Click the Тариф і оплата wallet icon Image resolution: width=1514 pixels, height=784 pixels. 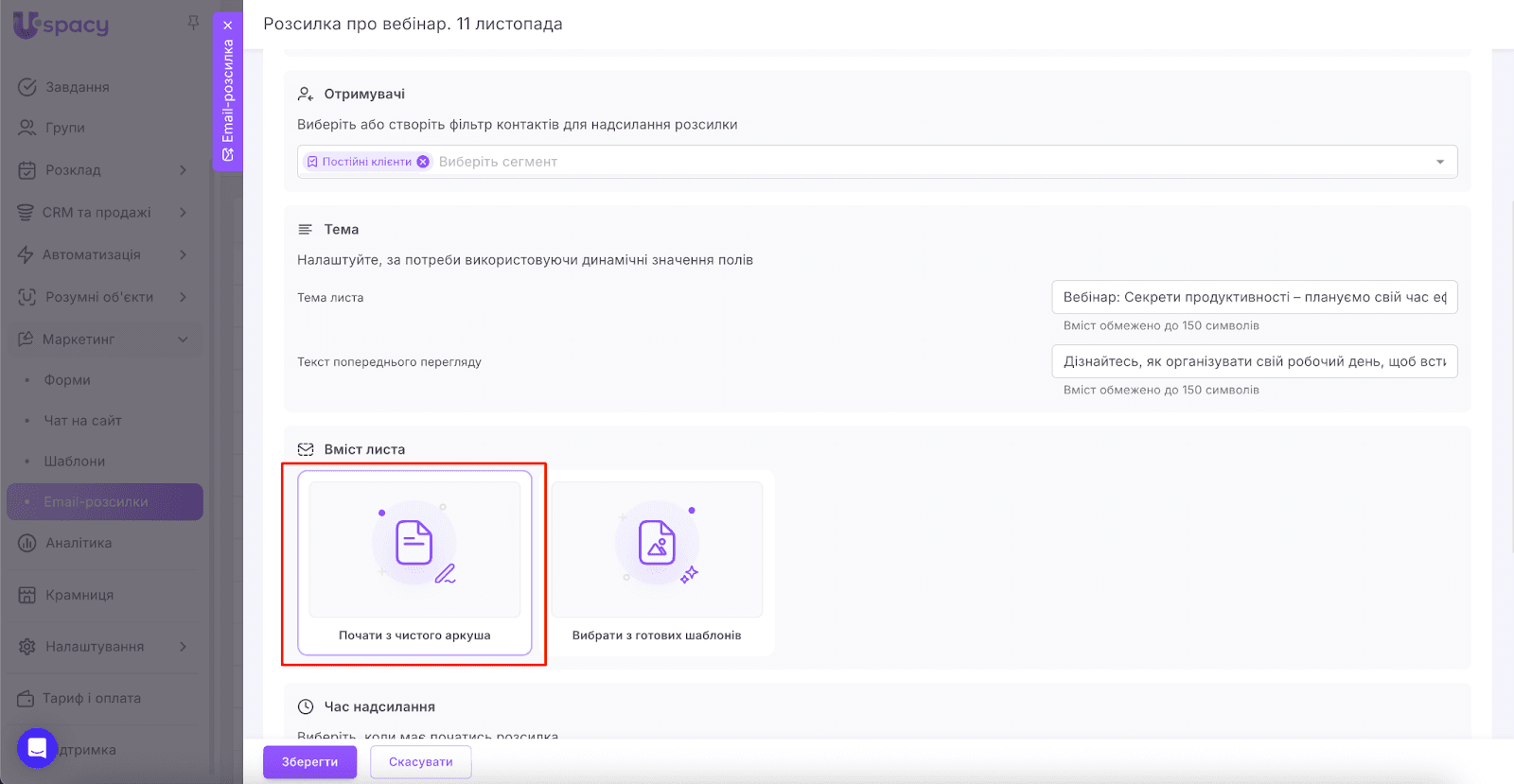[26, 699]
